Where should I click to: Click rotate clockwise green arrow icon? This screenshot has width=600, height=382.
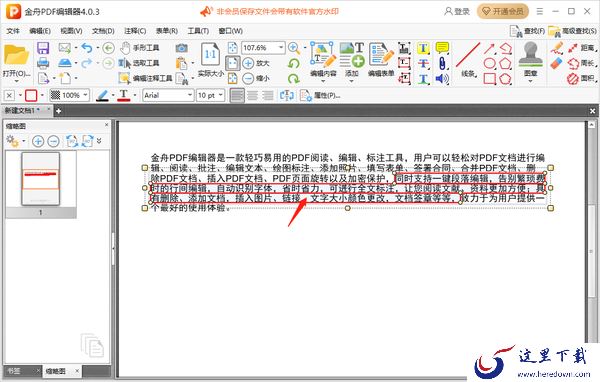293,78
